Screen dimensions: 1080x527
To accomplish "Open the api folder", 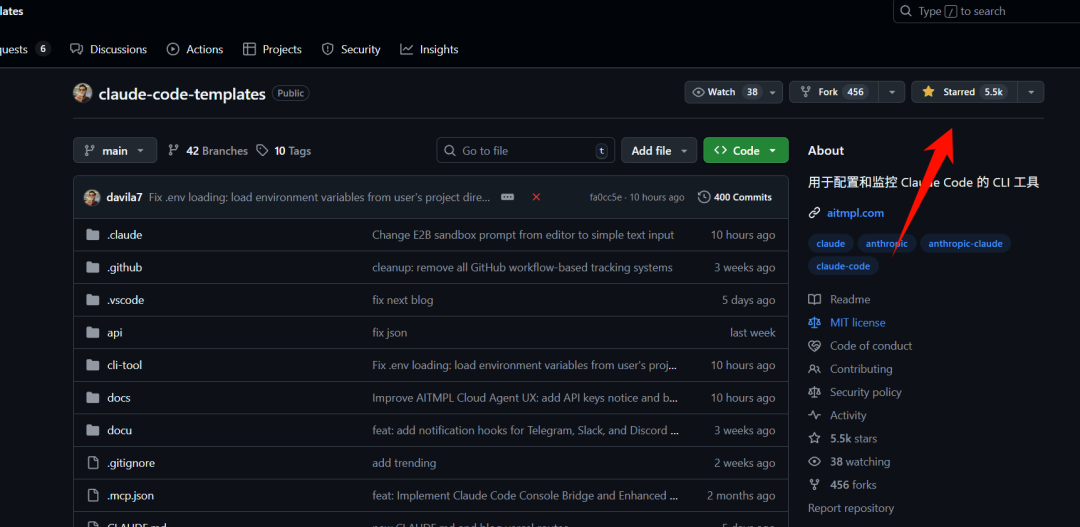I will point(114,333).
